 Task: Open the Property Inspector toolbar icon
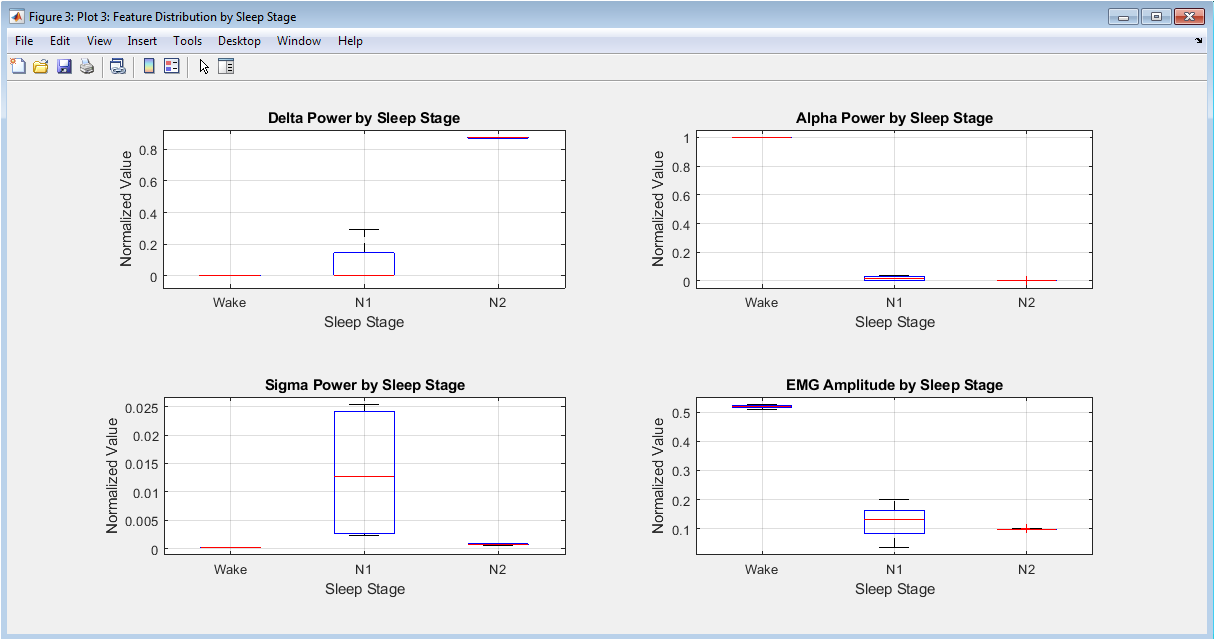(226, 67)
